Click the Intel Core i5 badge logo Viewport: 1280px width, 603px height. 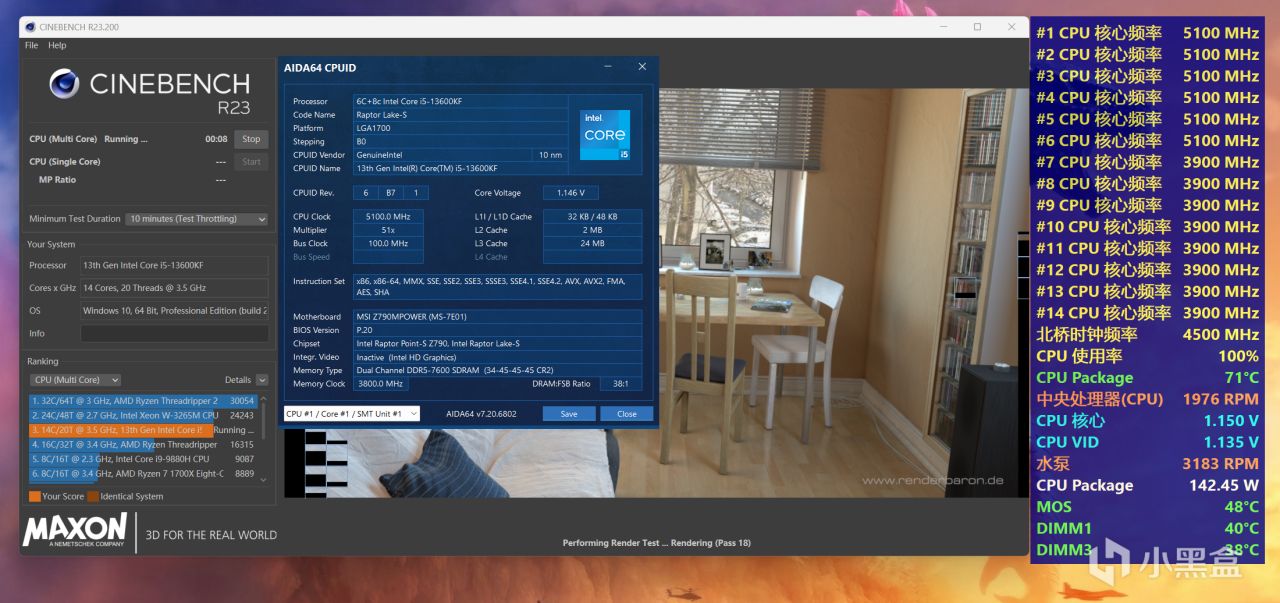pyautogui.click(x=605, y=135)
